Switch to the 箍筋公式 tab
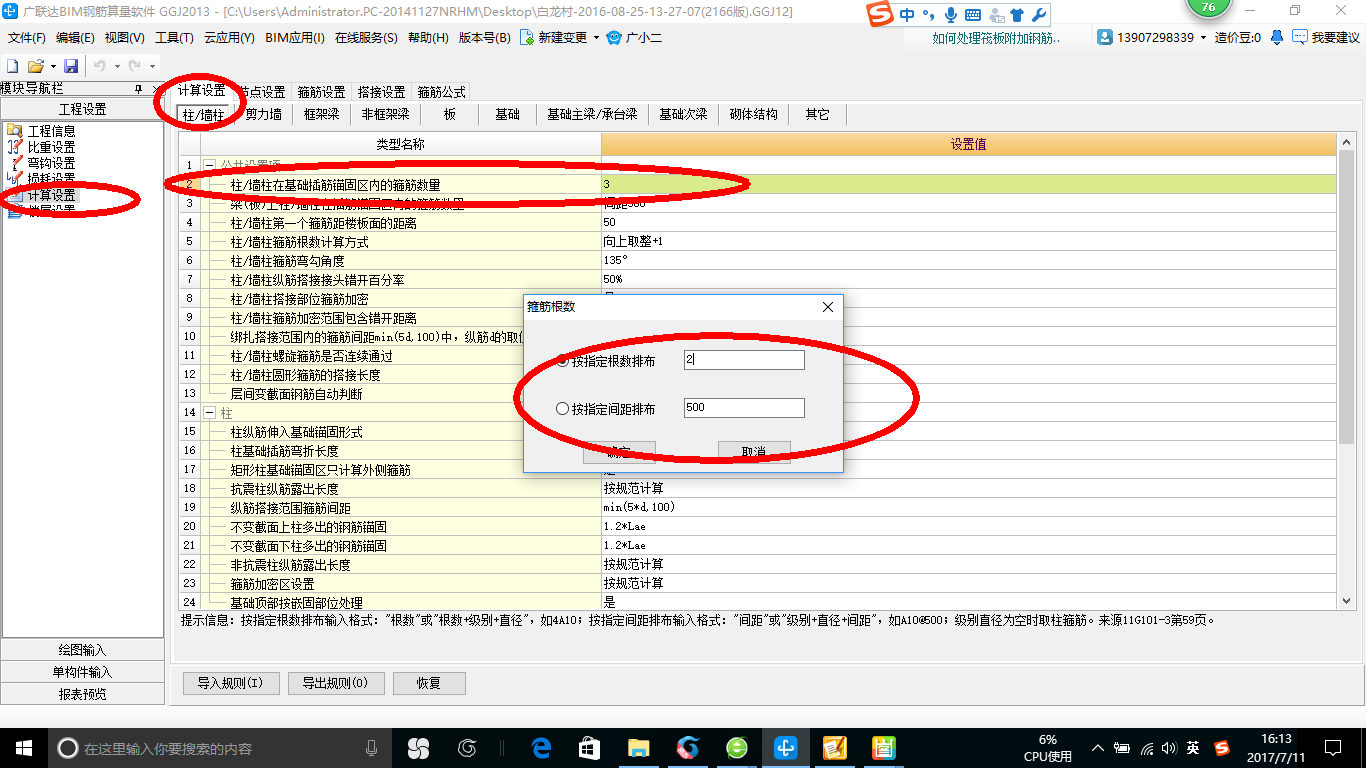 tap(441, 92)
